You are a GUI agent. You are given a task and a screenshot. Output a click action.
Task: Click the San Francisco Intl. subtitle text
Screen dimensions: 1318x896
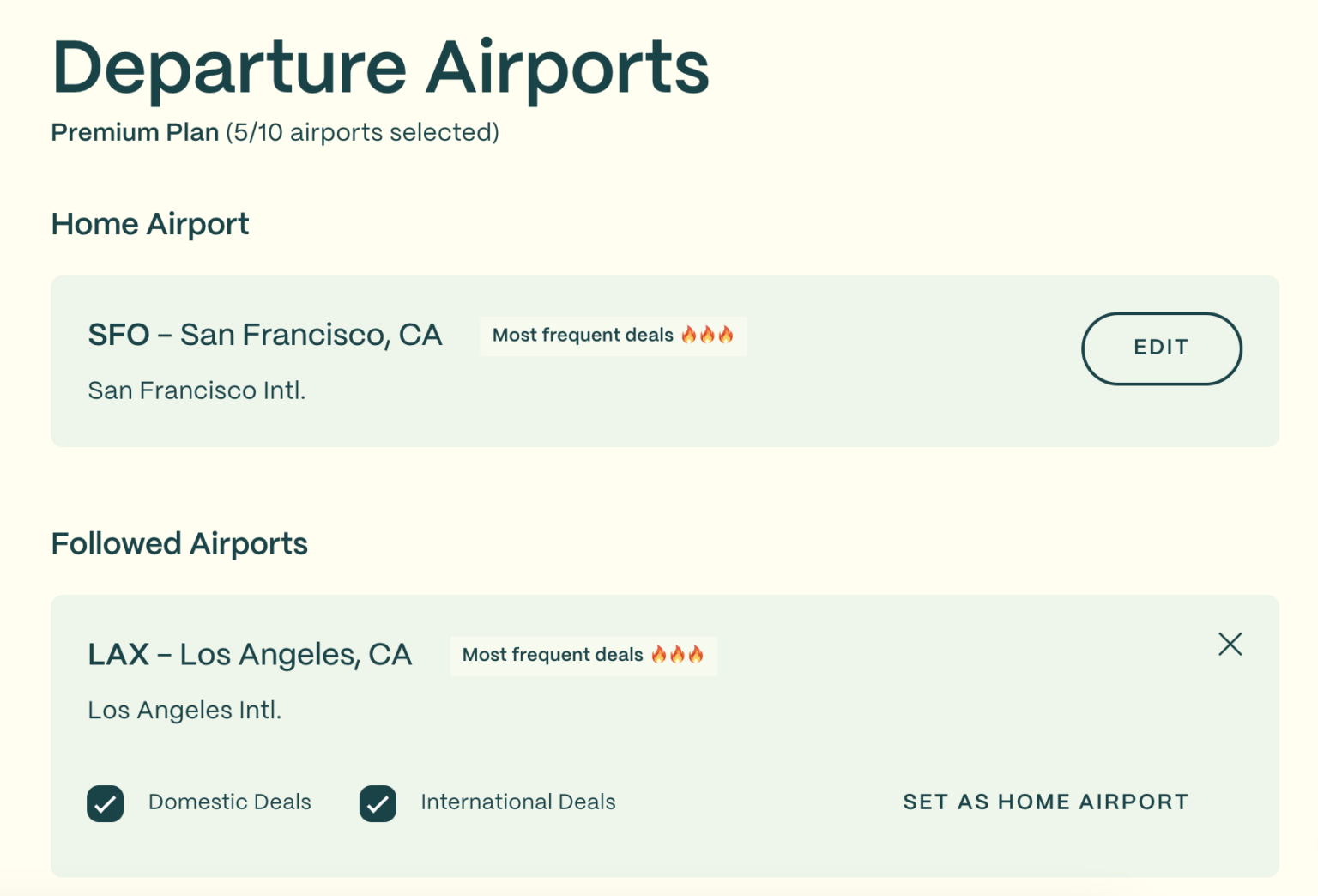point(196,390)
